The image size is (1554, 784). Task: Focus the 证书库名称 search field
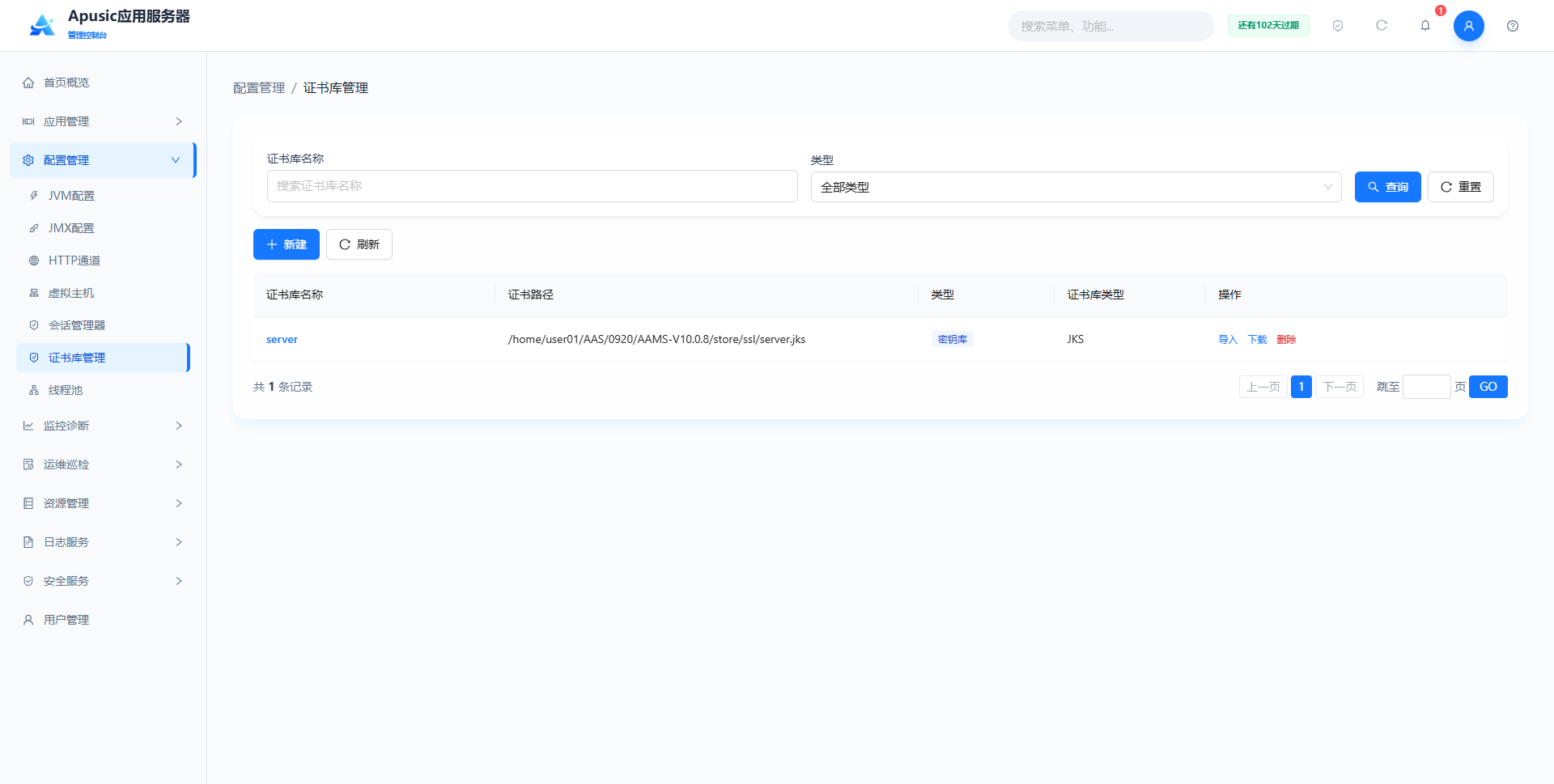(533, 186)
